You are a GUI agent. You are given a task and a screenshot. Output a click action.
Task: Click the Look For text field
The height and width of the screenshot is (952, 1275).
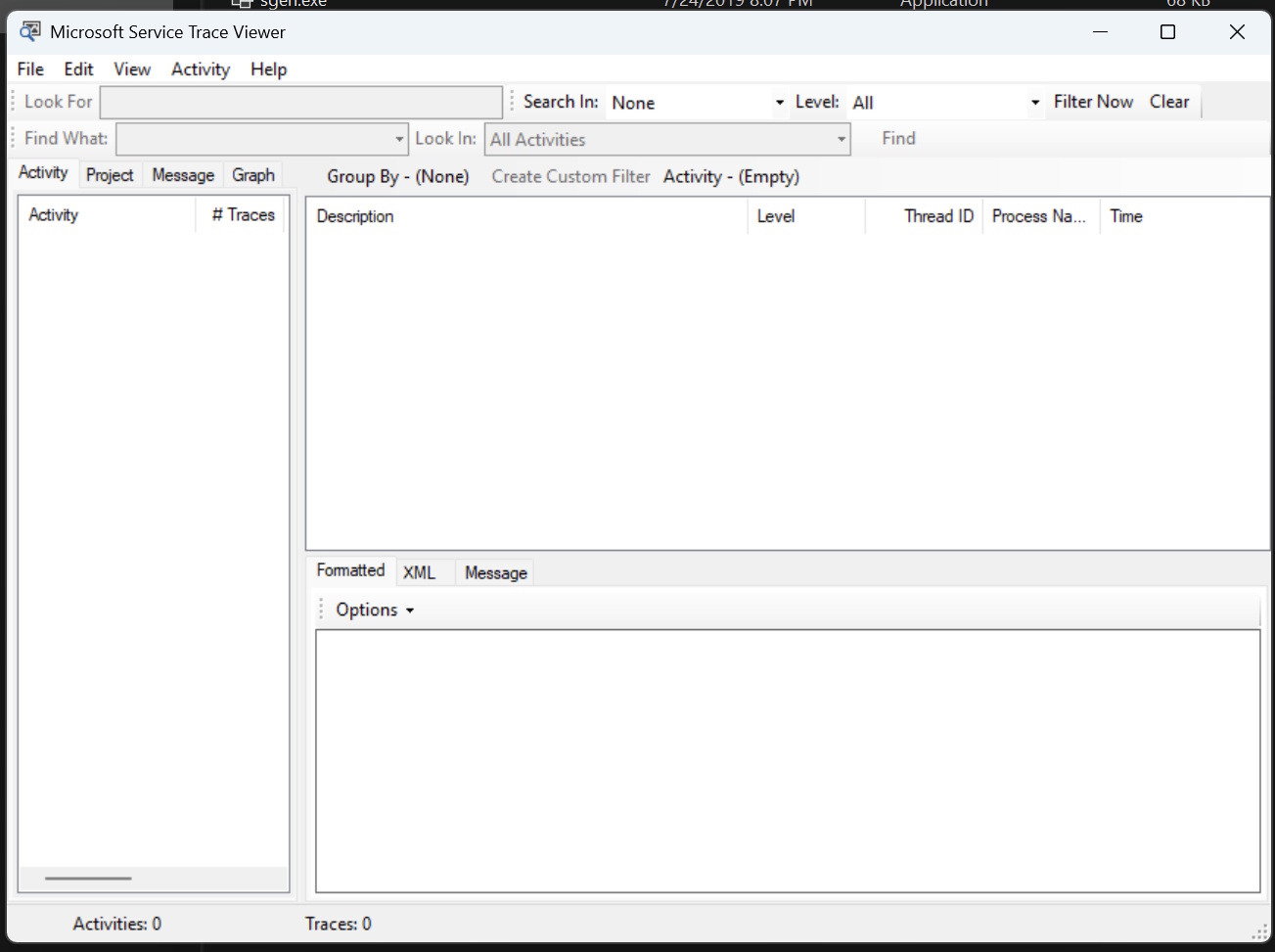tap(300, 102)
